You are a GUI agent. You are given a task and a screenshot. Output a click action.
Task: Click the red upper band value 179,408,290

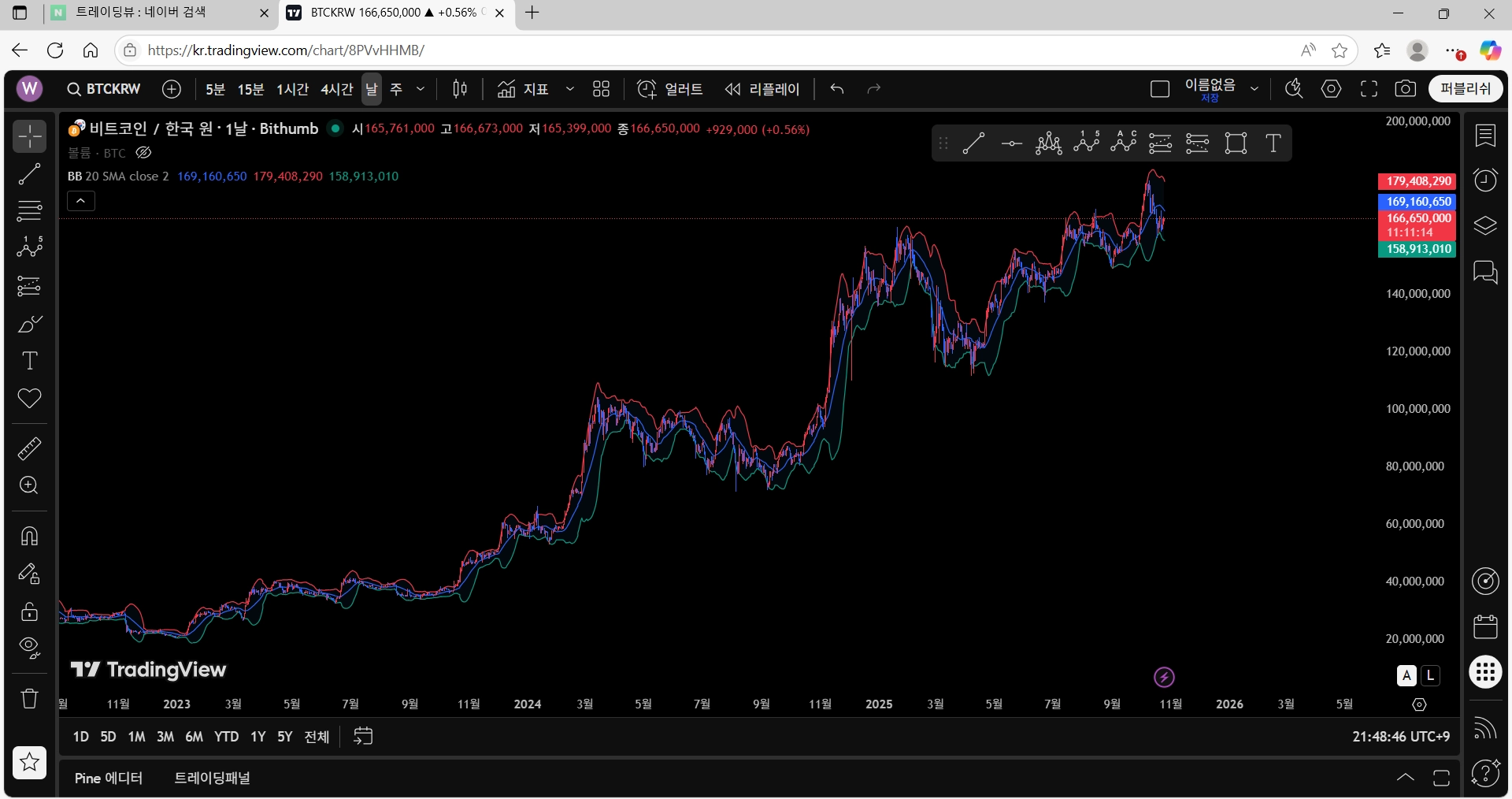click(x=287, y=177)
